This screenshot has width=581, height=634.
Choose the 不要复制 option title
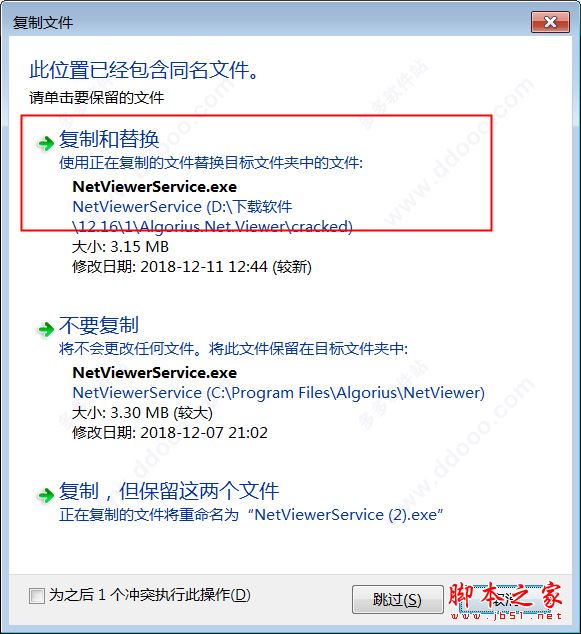point(99,325)
